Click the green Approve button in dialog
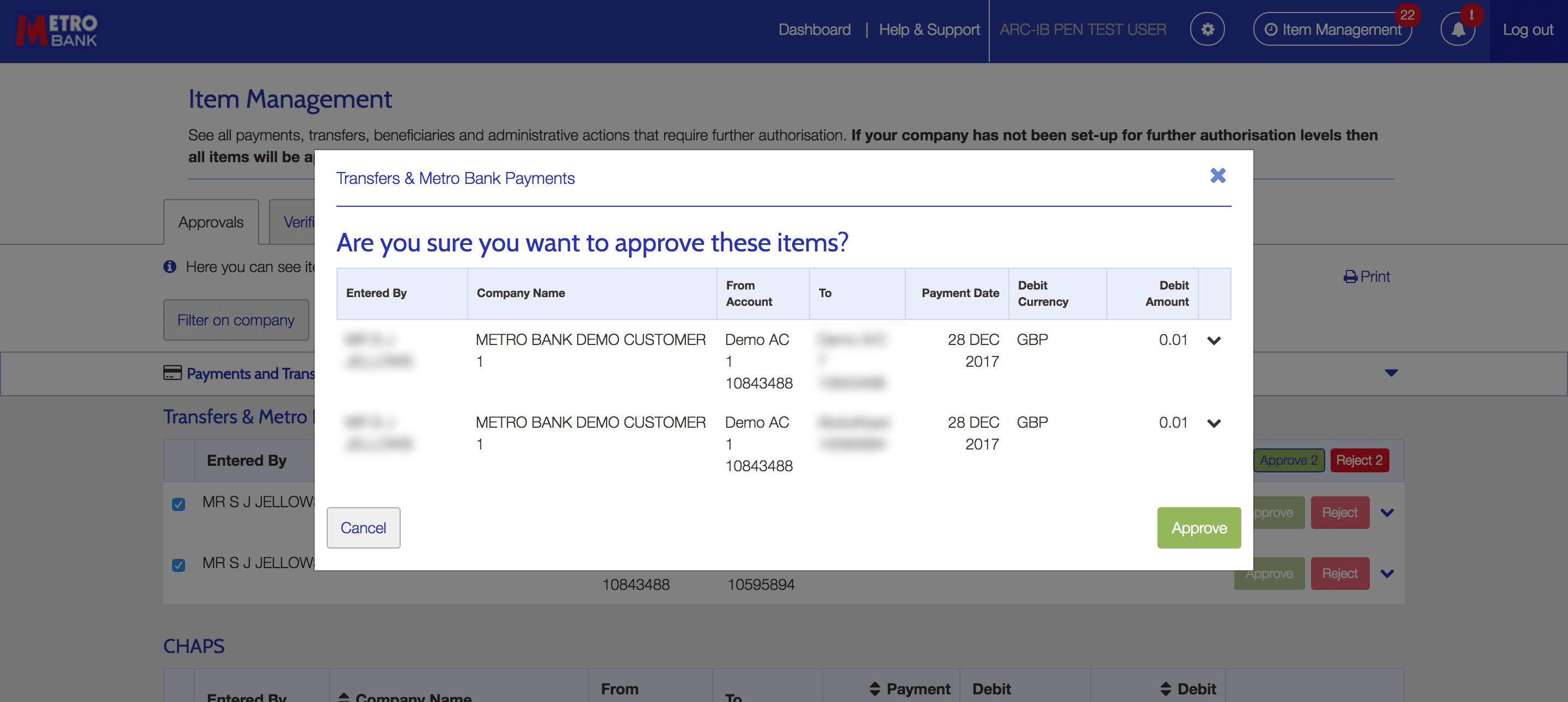1568x702 pixels. pyautogui.click(x=1198, y=528)
